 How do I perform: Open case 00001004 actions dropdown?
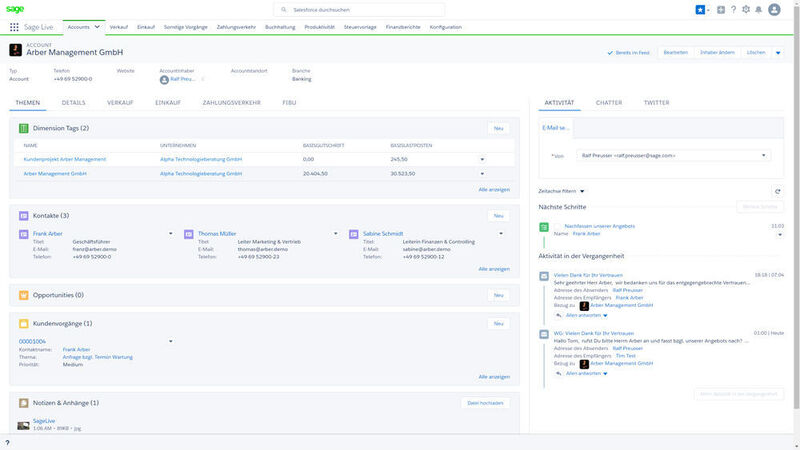point(170,341)
